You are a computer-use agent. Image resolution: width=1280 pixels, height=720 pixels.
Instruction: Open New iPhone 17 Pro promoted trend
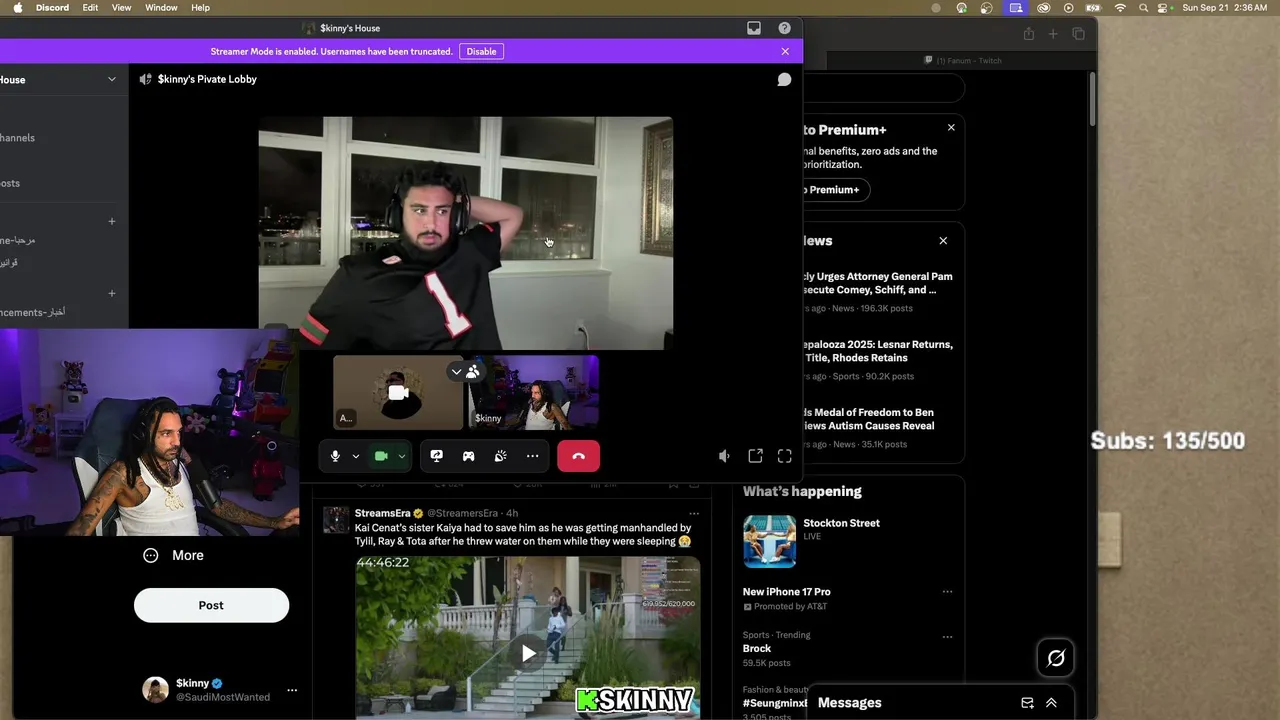786,592
